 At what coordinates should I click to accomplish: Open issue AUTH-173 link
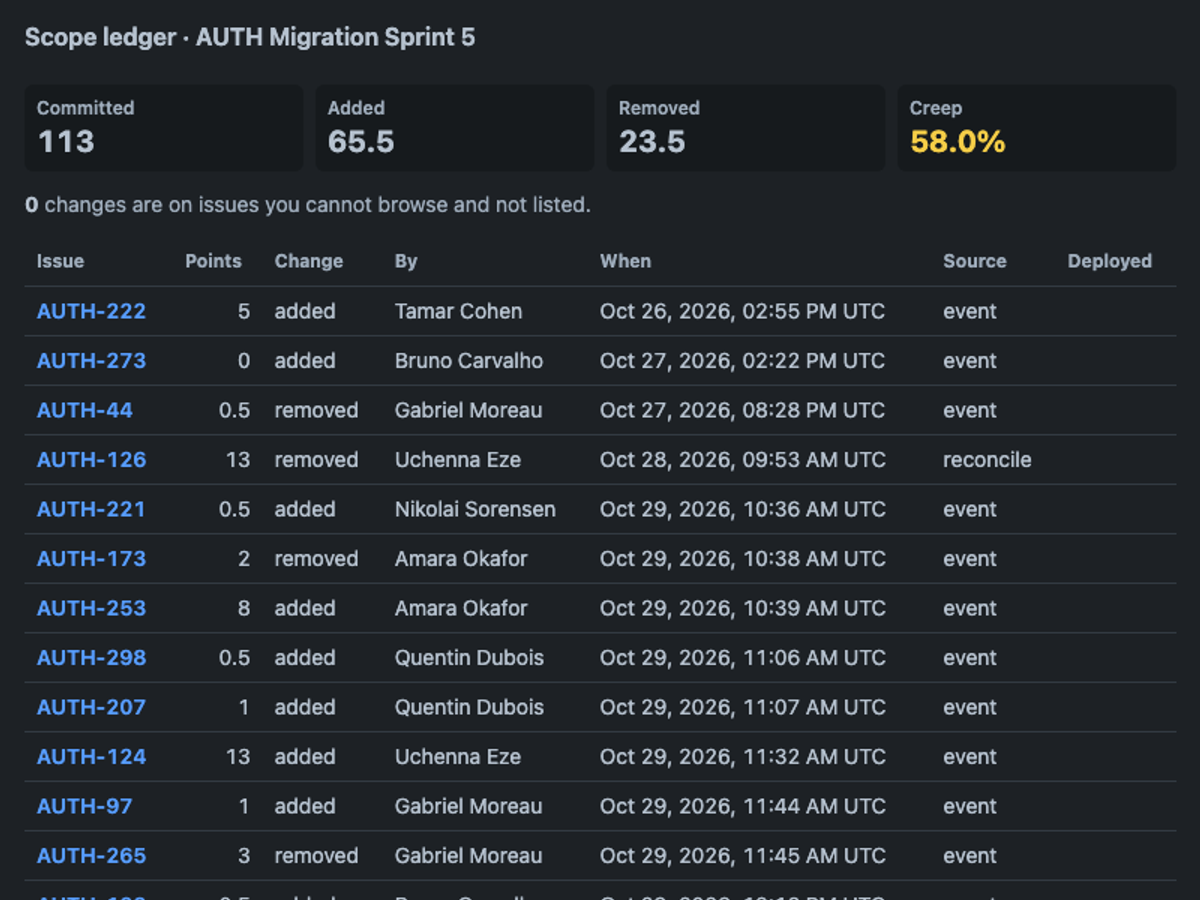click(91, 559)
